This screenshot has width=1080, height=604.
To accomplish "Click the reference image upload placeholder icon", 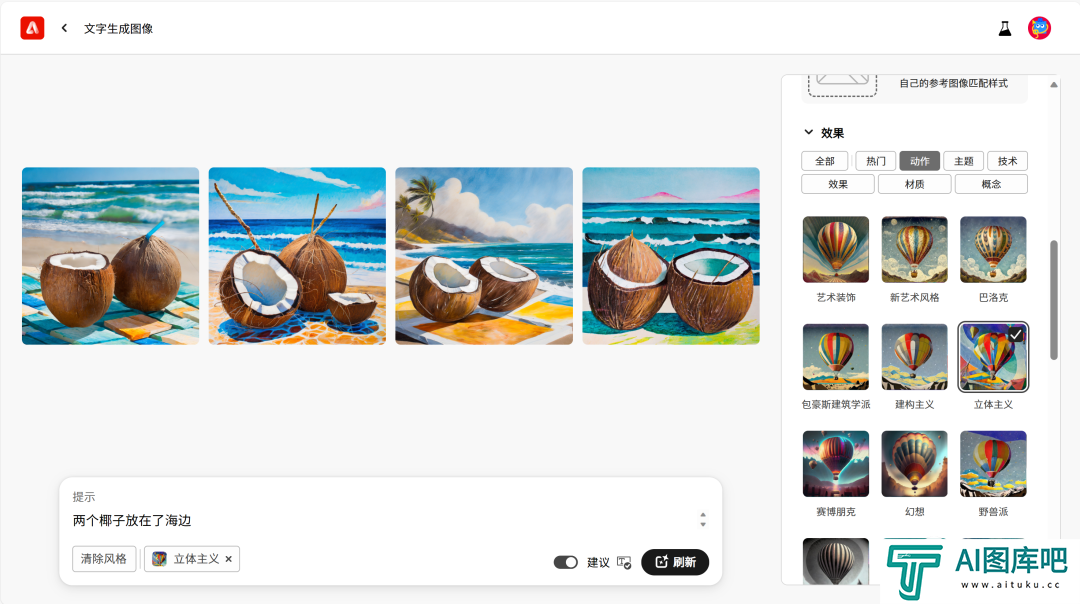I will (x=842, y=85).
